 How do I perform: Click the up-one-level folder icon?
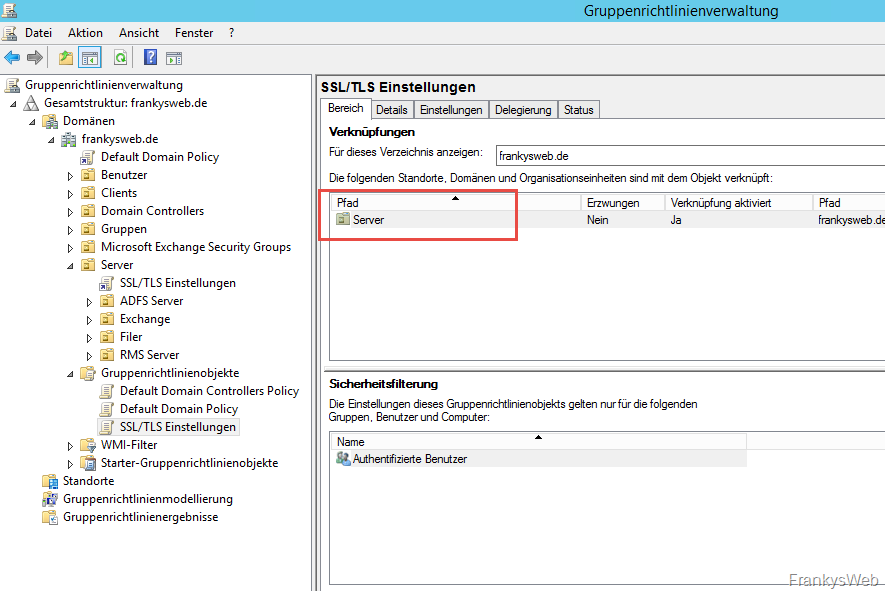(66, 58)
